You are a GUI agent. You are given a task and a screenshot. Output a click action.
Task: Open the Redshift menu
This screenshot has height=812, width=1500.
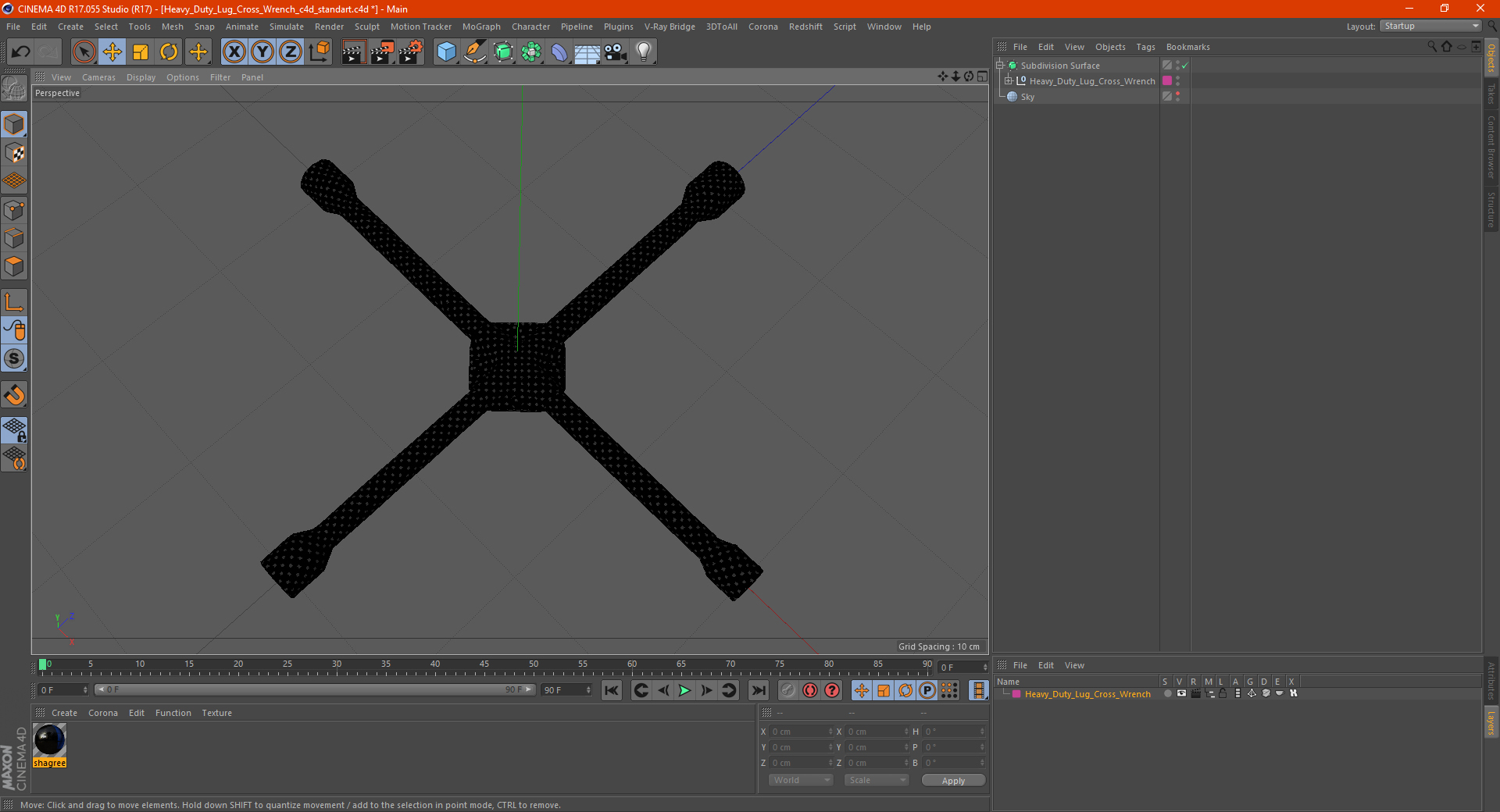click(x=805, y=27)
